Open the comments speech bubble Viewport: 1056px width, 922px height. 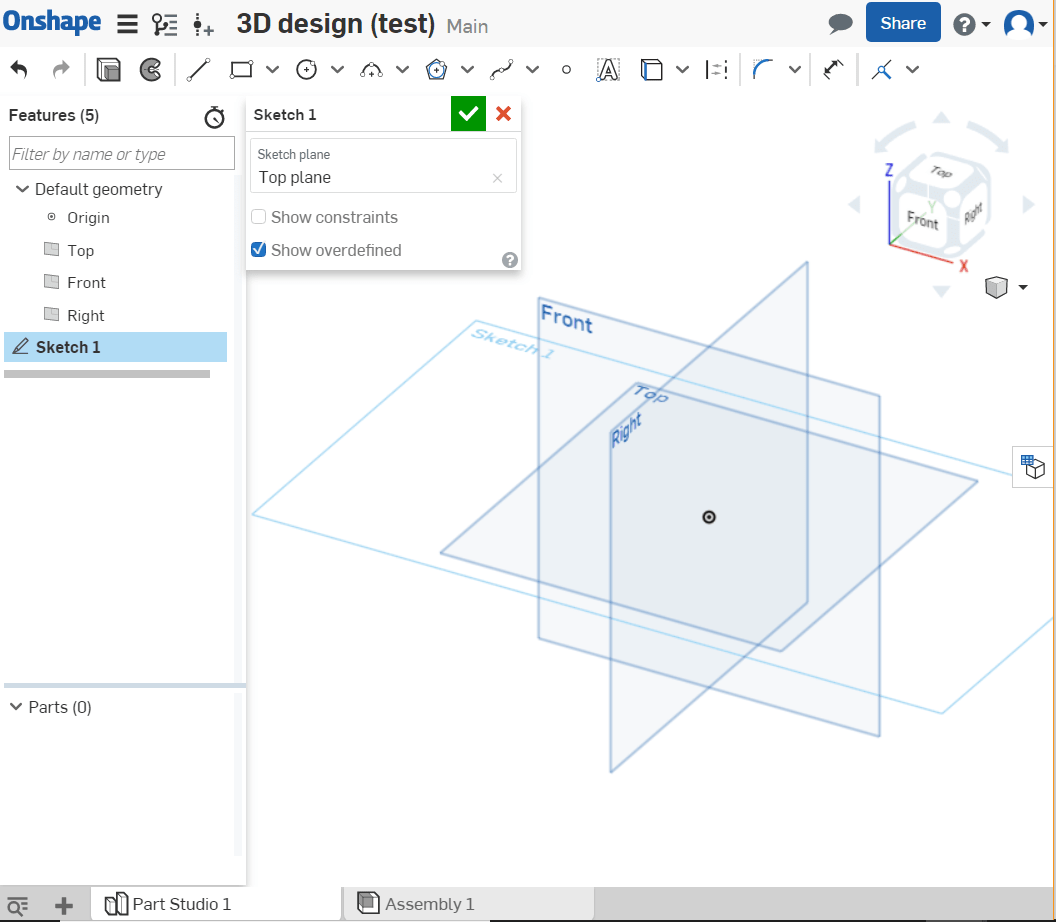pyautogui.click(x=840, y=24)
